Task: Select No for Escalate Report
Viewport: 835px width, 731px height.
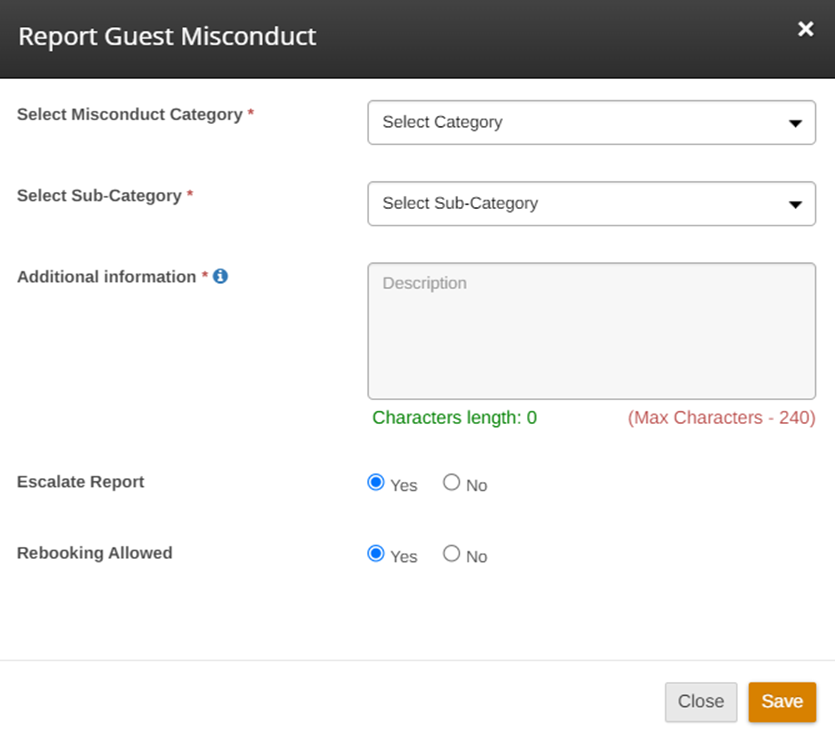Action: pos(451,482)
